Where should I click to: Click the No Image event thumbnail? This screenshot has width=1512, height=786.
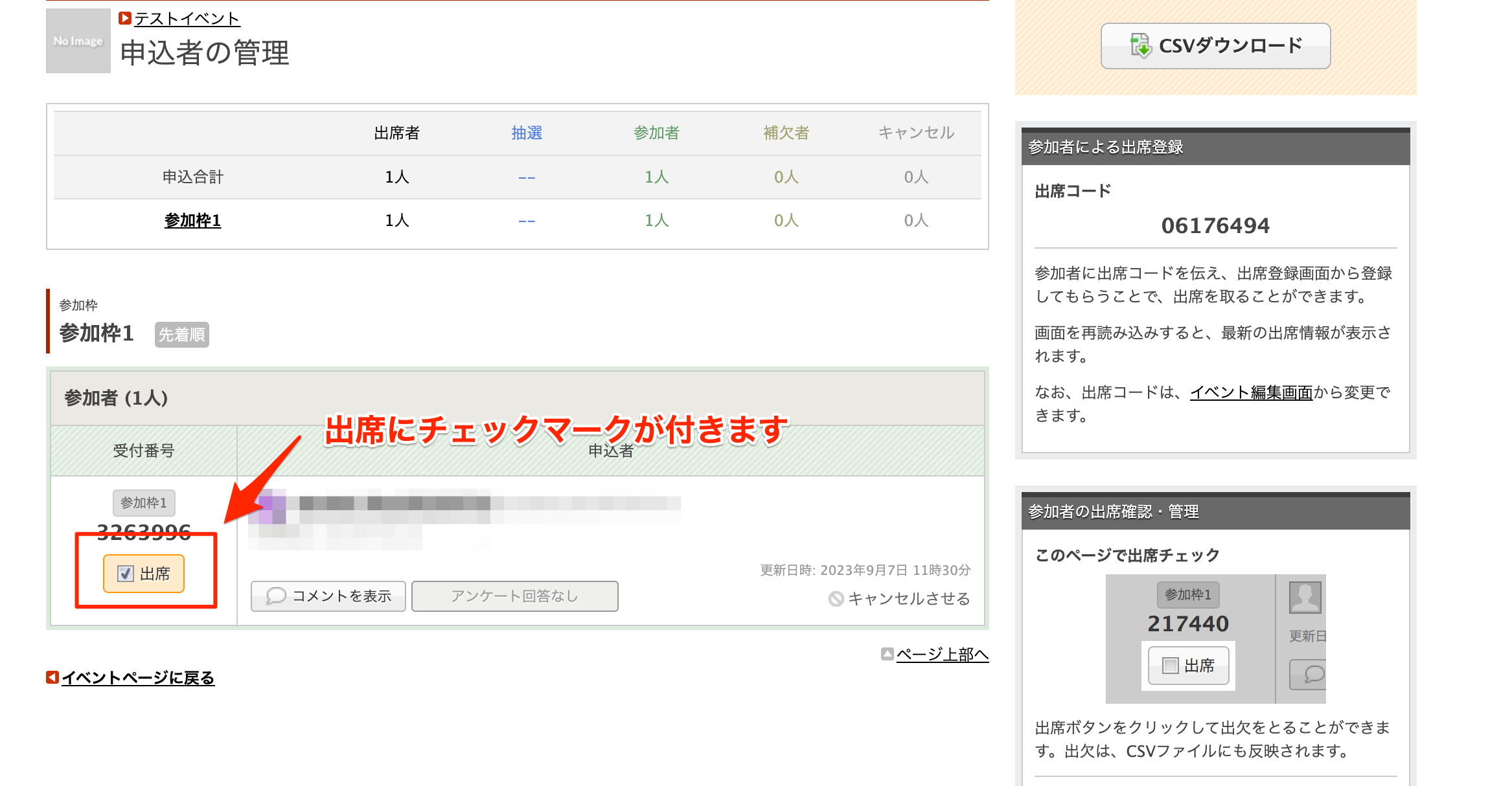point(78,41)
